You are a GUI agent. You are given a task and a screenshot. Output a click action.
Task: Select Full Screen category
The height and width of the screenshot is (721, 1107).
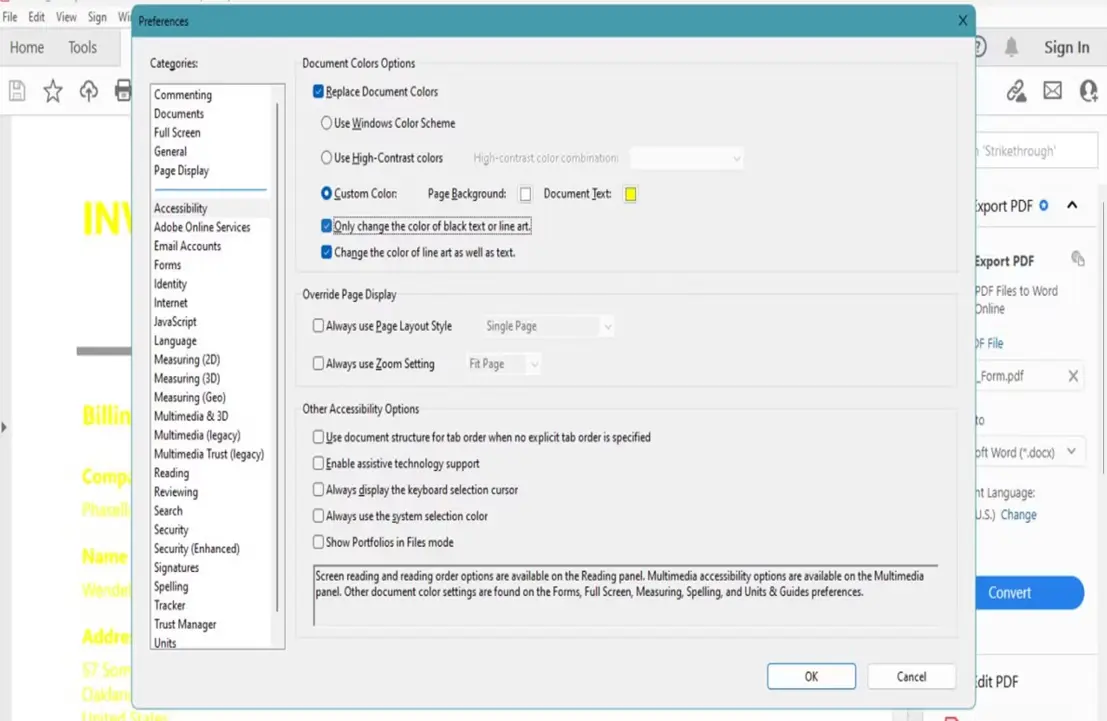[177, 133]
